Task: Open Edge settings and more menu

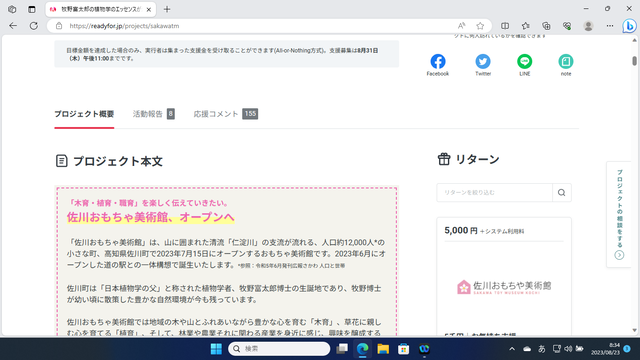Action: tap(610, 26)
